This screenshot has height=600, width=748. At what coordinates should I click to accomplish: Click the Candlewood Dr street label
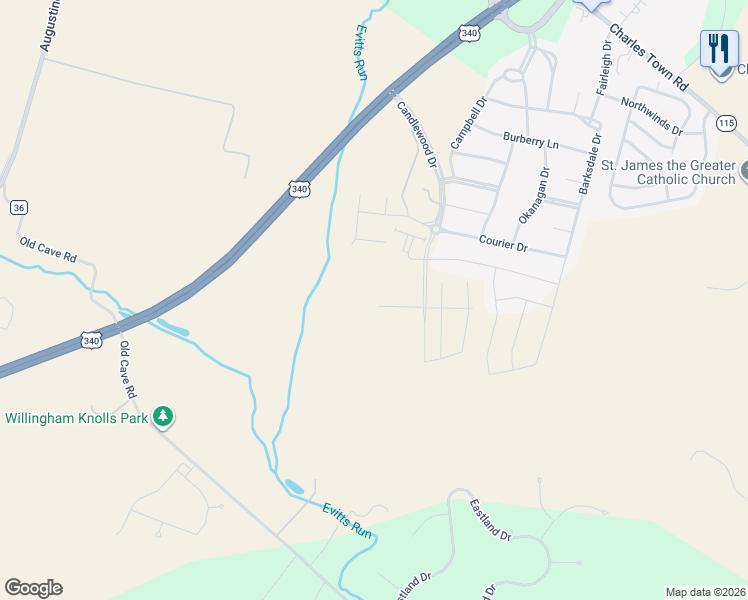[416, 134]
